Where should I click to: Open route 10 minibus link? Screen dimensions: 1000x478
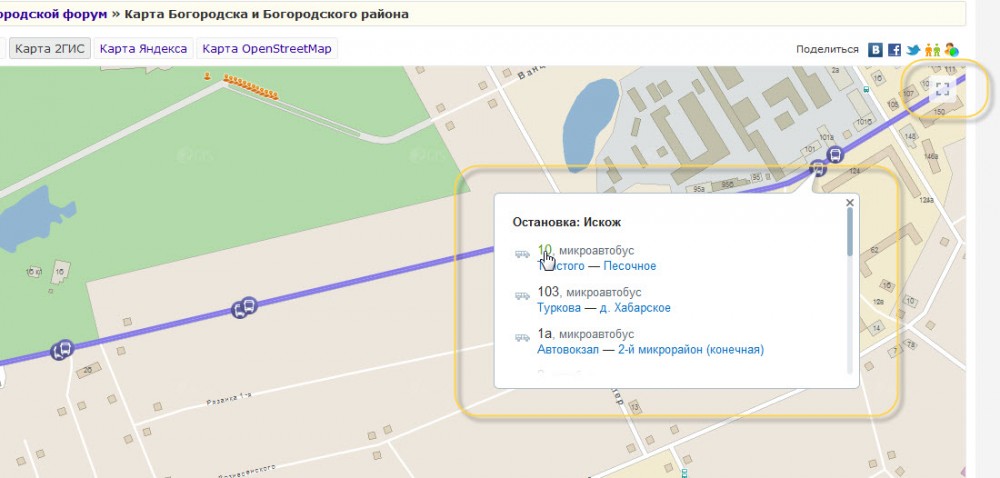544,250
